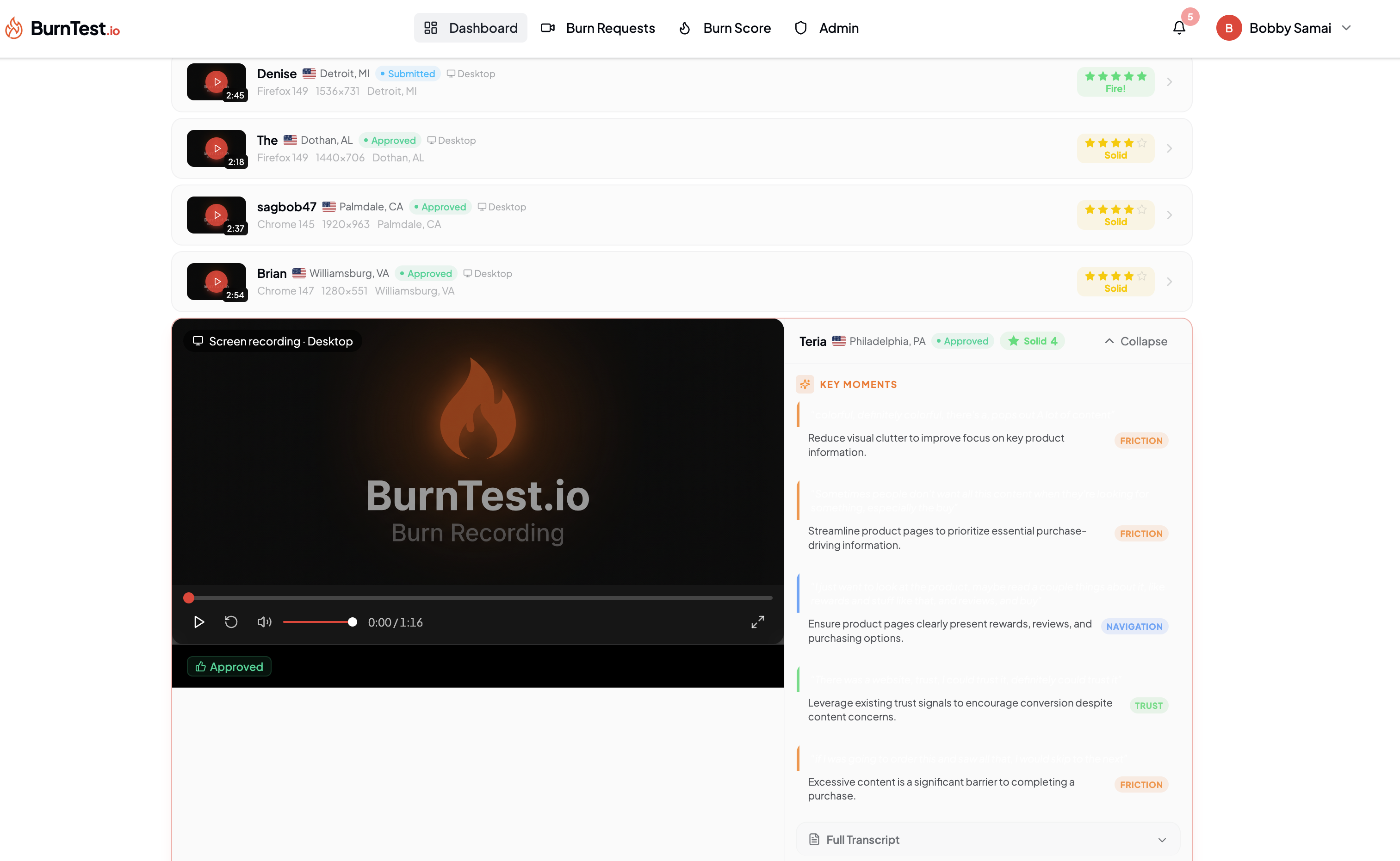The width and height of the screenshot is (1400, 861).
Task: Click the red 5 notification badge
Action: (x=1190, y=17)
